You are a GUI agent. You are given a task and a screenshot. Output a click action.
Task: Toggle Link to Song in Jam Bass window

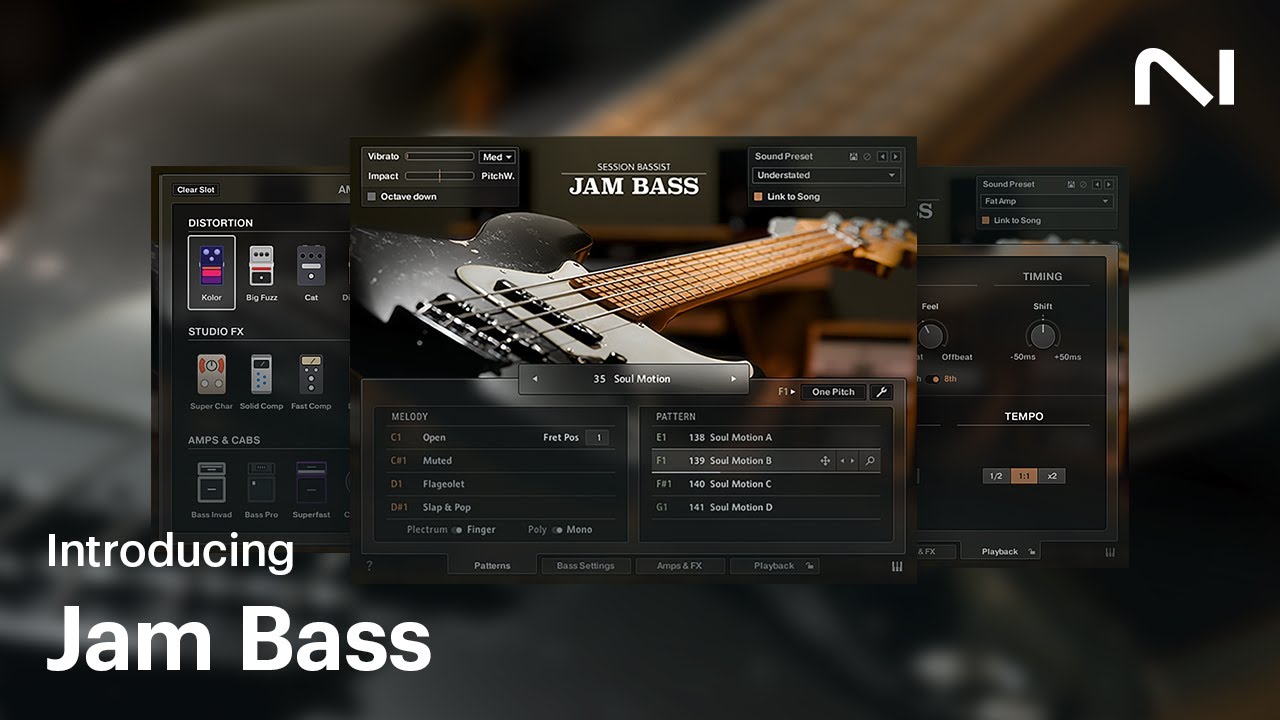(x=758, y=197)
